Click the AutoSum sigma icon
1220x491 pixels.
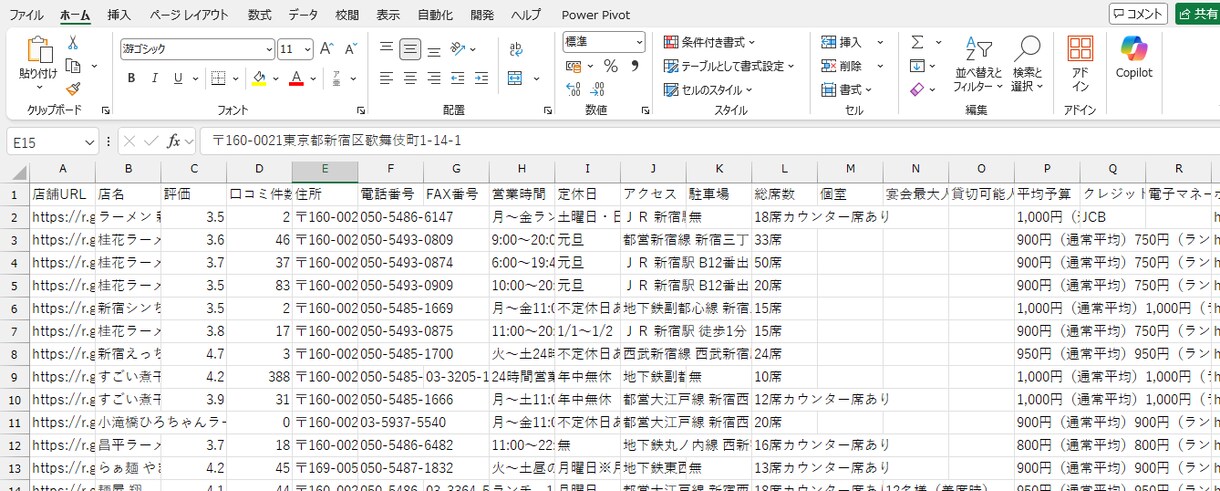click(x=917, y=42)
